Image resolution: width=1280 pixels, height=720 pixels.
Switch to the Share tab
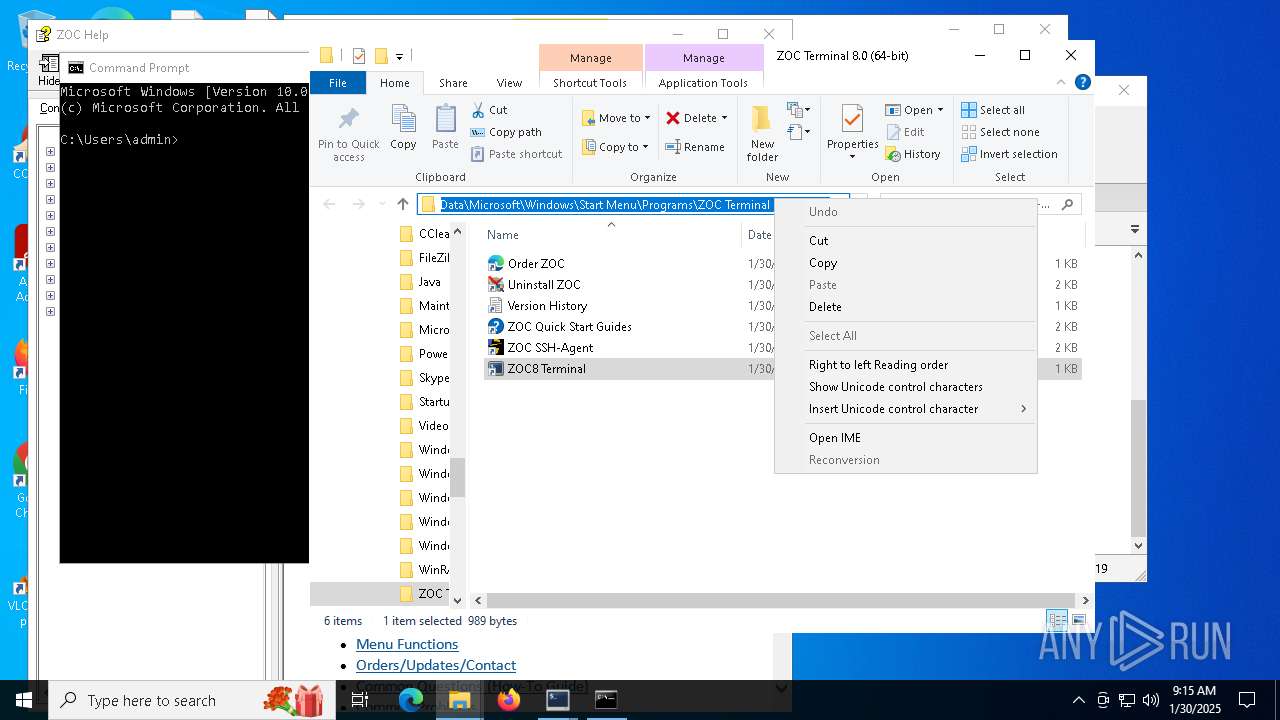(453, 83)
